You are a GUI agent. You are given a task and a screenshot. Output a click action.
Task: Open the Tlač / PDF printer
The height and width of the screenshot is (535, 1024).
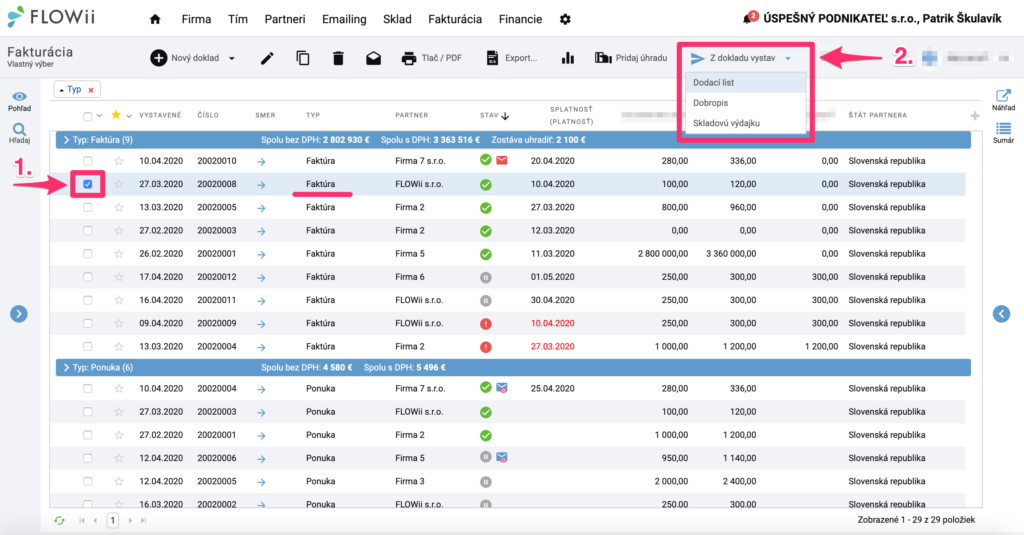click(x=431, y=58)
